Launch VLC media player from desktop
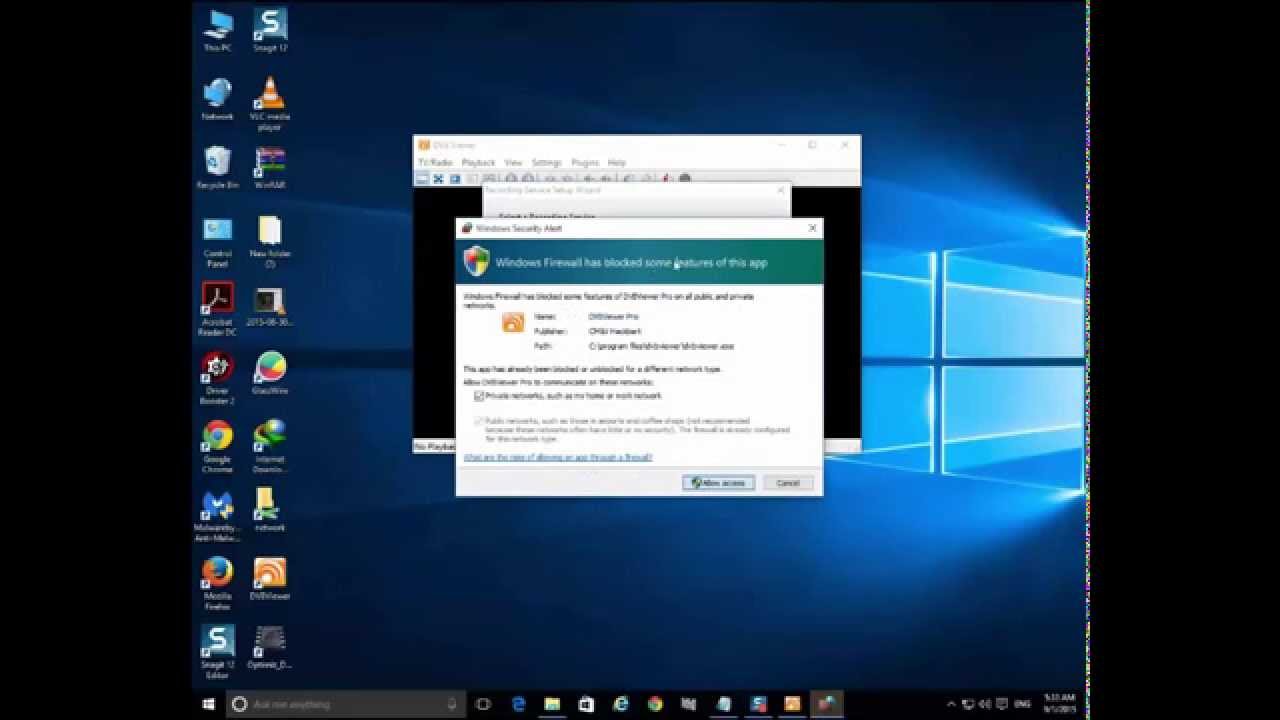This screenshot has width=1280, height=720. 270,104
